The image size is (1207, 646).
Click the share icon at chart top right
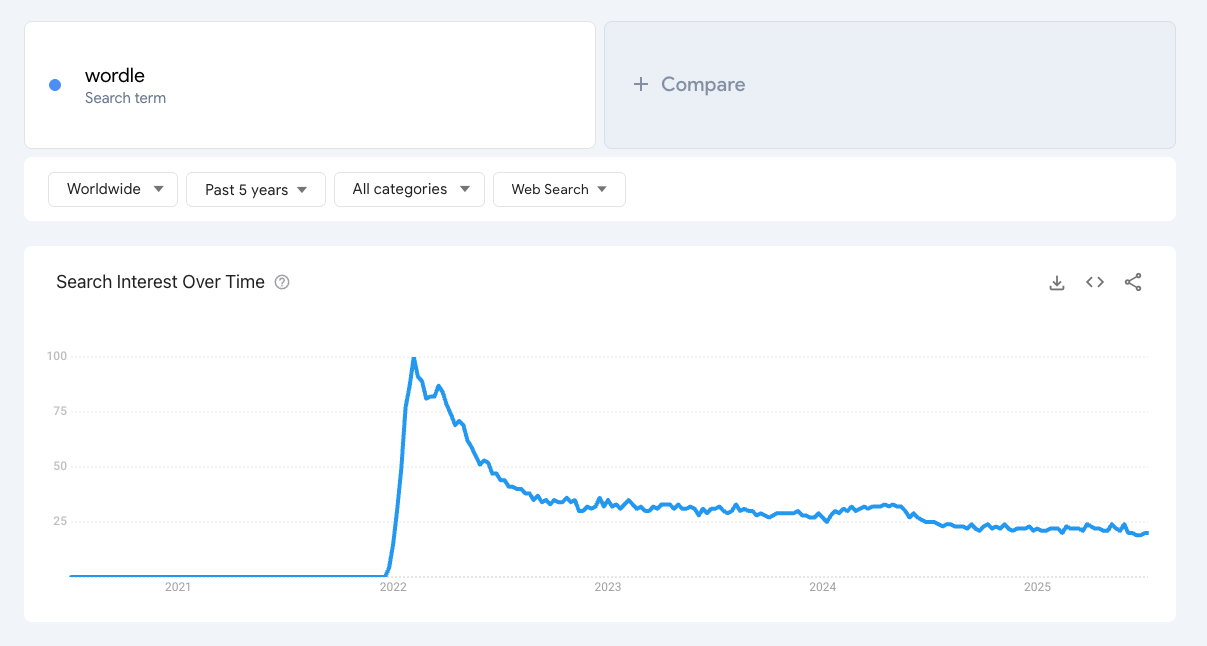click(1133, 282)
